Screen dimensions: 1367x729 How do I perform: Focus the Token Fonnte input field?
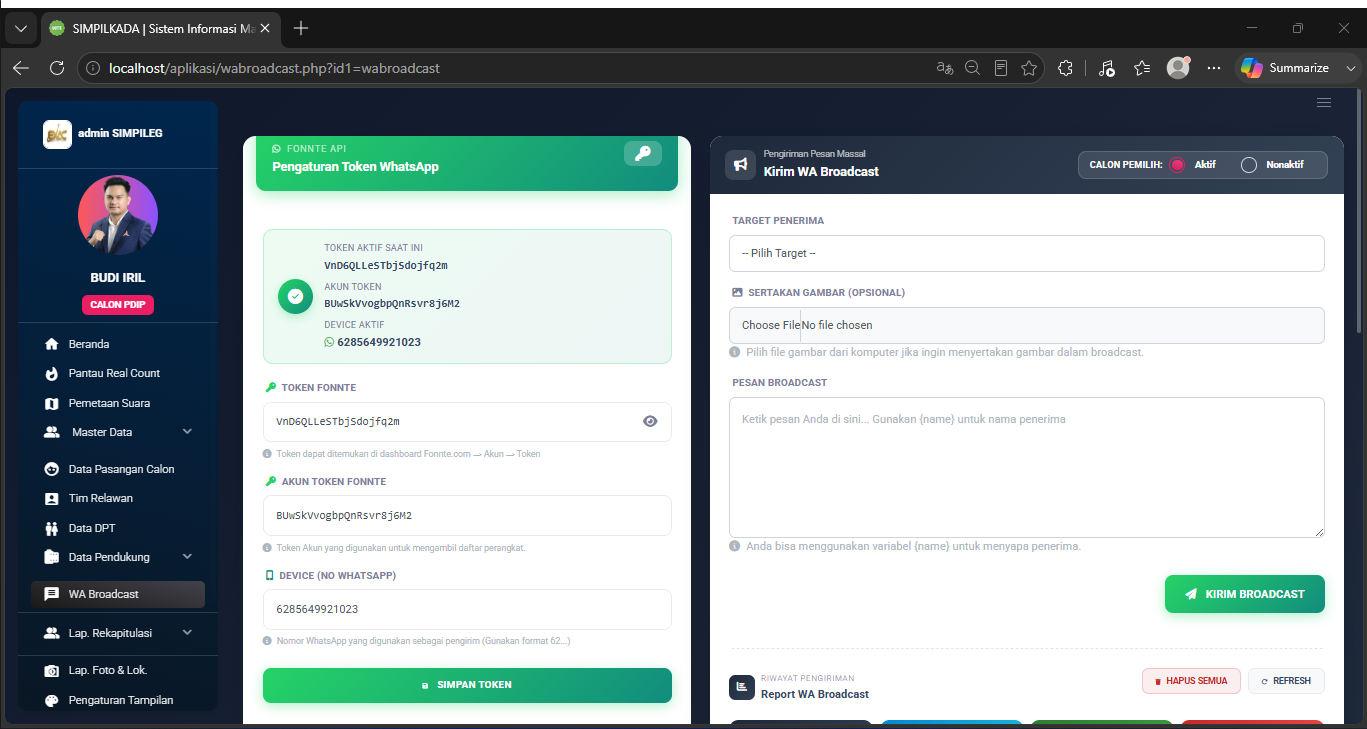(x=467, y=422)
